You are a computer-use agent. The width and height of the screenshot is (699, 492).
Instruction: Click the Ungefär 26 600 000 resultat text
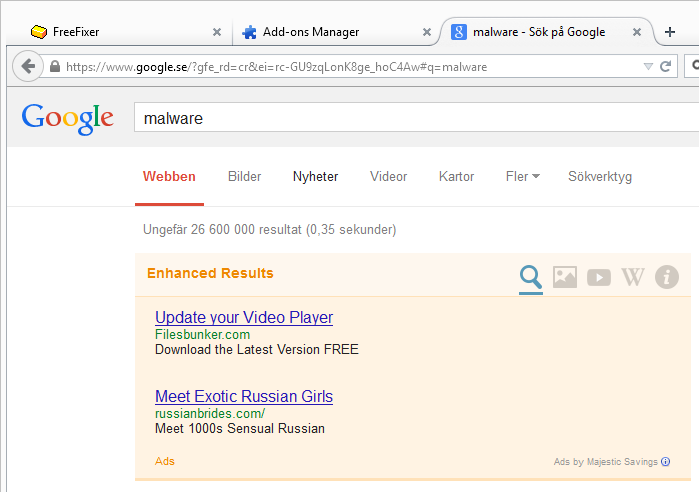[x=269, y=230]
